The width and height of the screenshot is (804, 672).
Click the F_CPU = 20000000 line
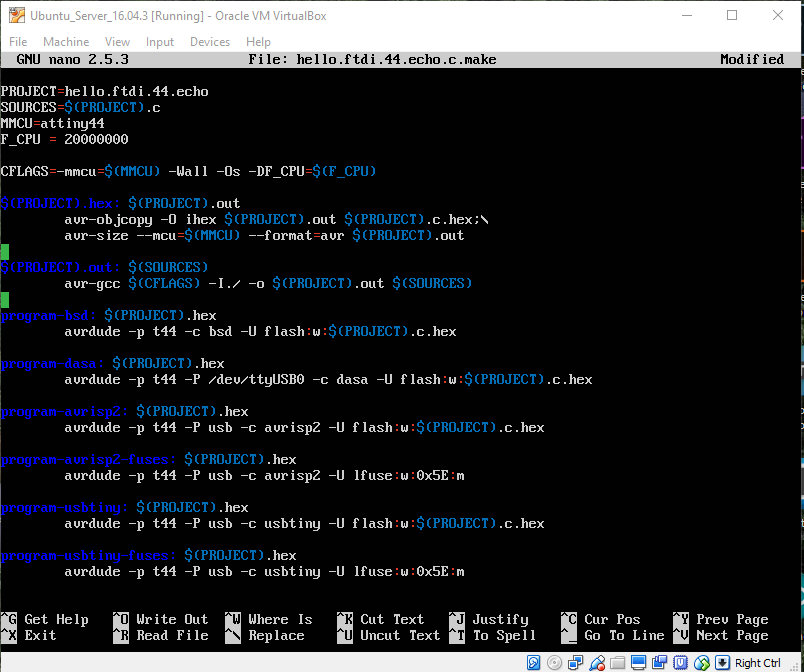(64, 139)
